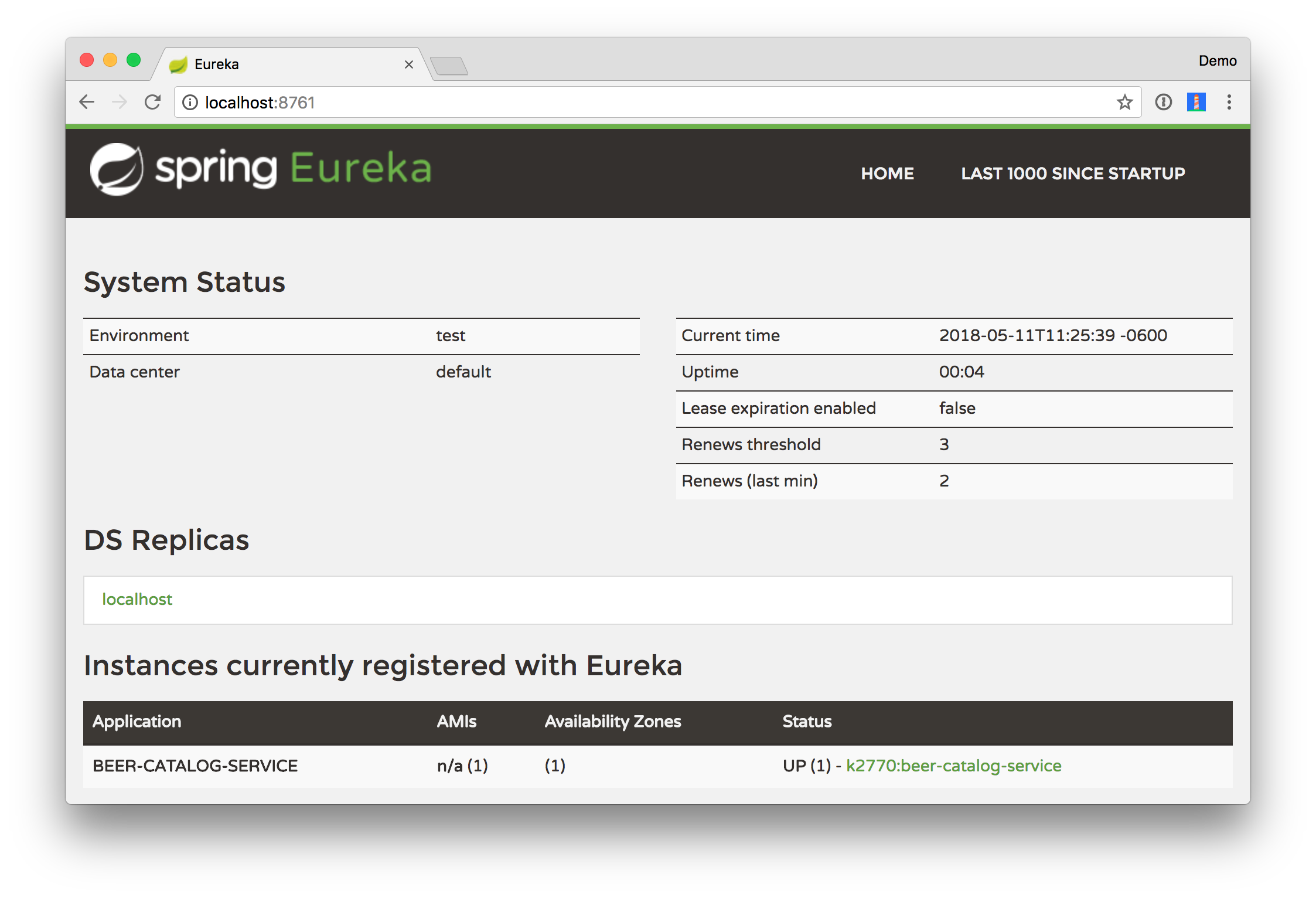Screen dimensions: 1316x898
Task: Click the browser back arrow
Action: point(87,102)
